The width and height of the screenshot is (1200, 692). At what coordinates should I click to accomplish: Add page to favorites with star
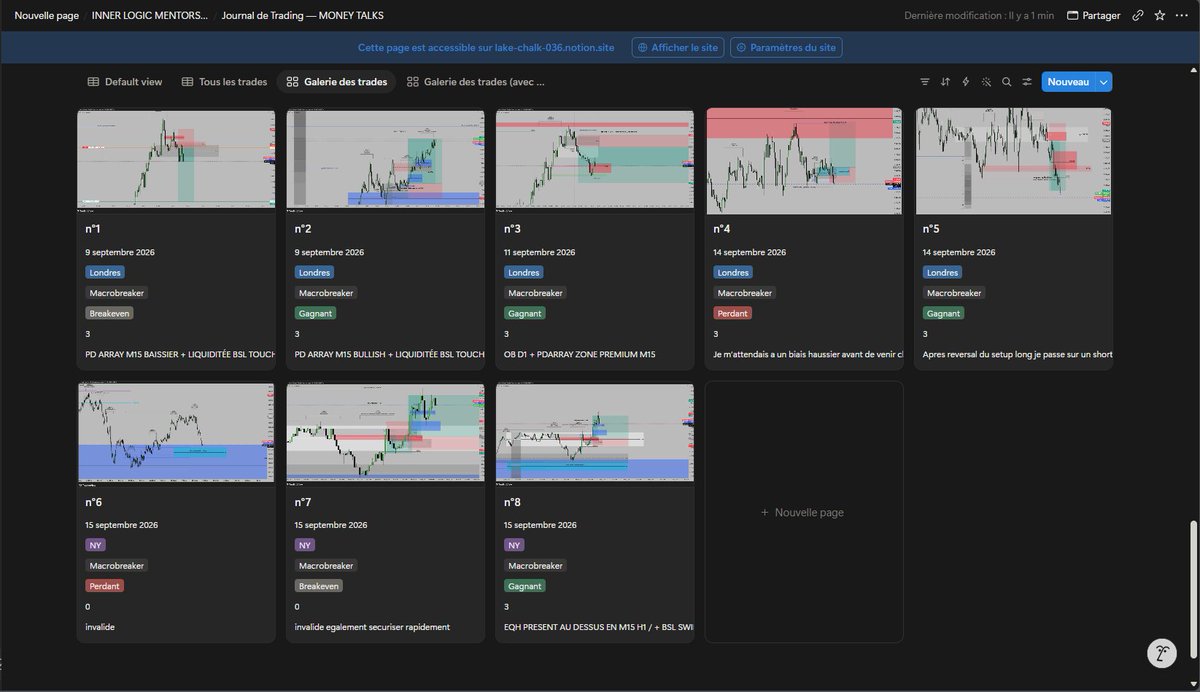tap(1159, 16)
